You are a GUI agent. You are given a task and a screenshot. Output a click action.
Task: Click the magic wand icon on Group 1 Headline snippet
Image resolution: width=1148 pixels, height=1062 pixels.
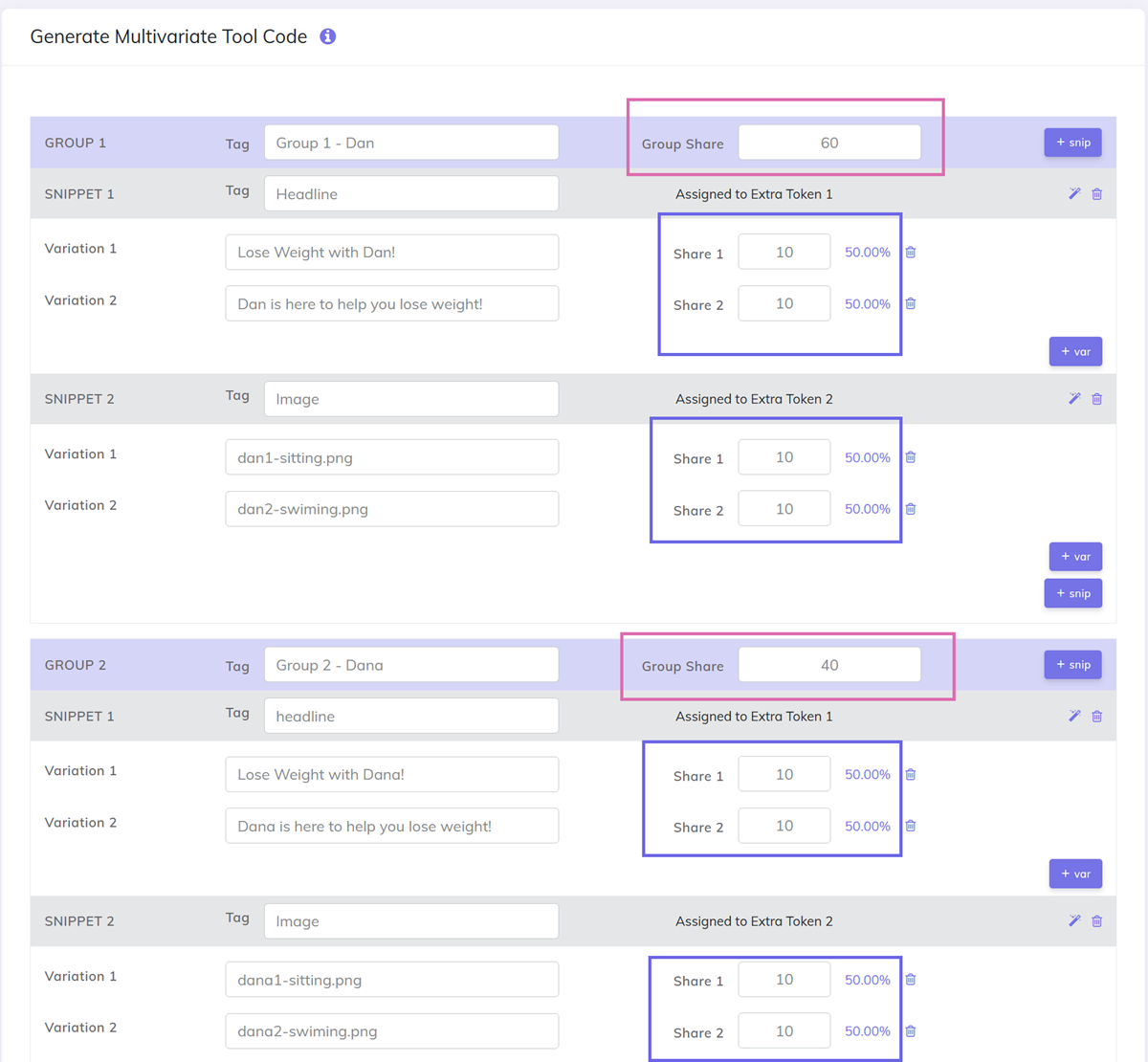[1073, 193]
